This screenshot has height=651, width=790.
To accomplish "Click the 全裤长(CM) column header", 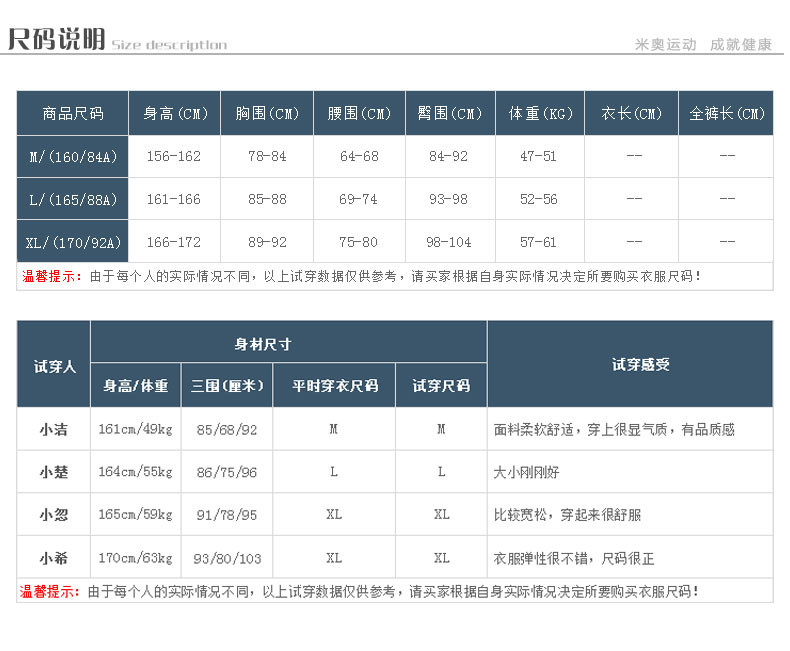I will coord(726,114).
